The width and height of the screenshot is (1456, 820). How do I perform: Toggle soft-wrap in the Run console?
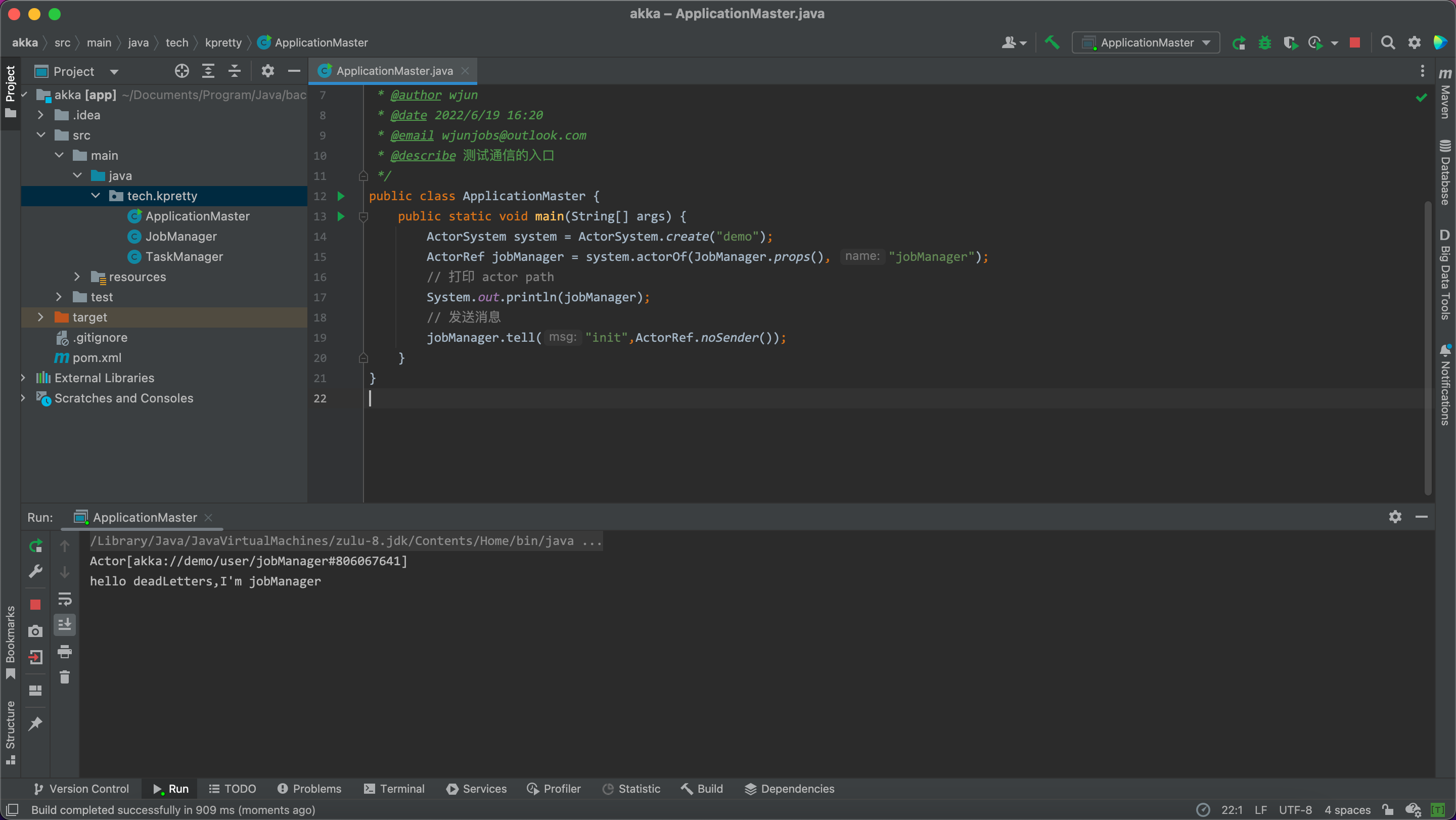(x=65, y=599)
